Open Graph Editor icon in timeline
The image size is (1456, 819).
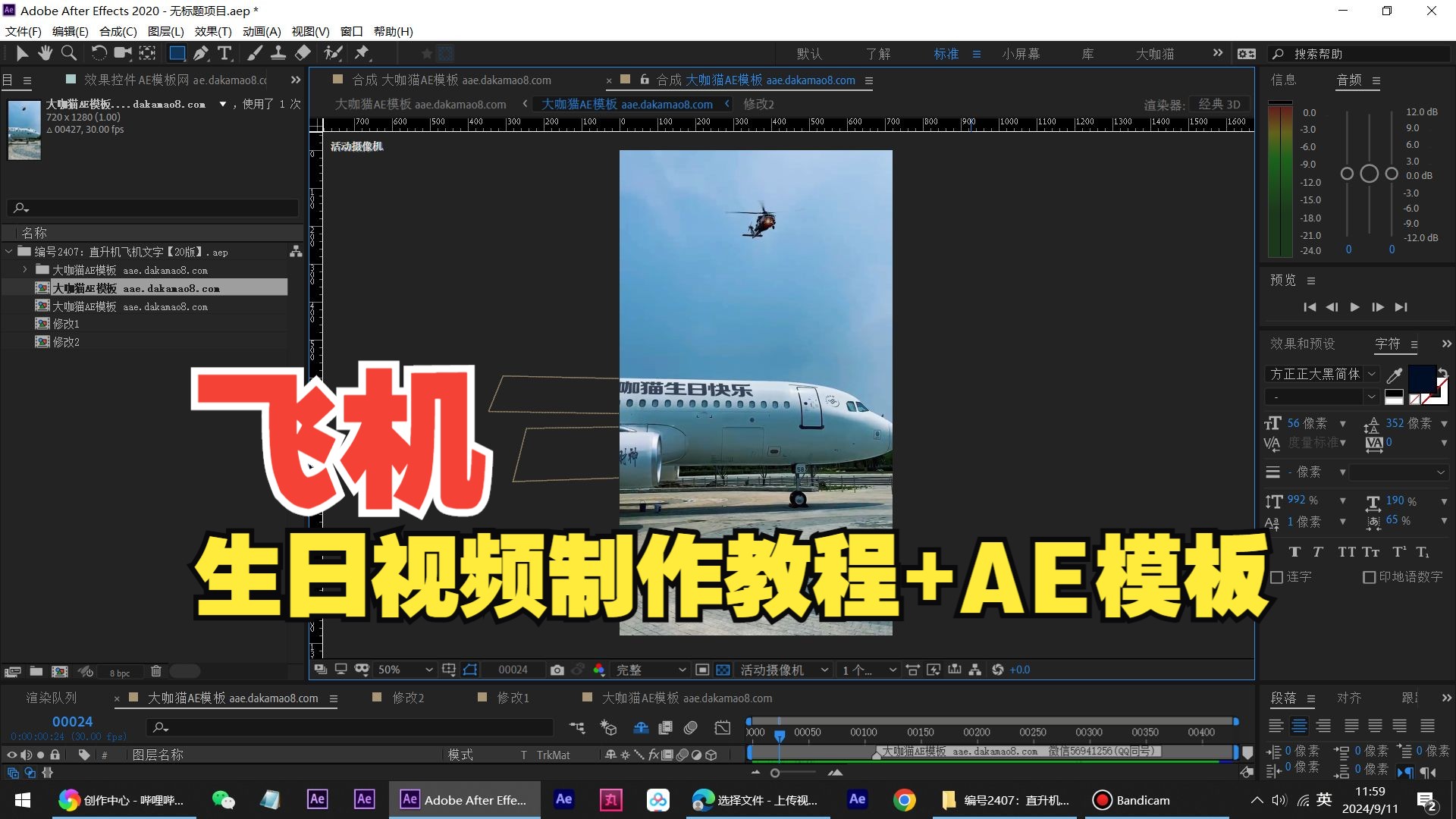coord(723,728)
